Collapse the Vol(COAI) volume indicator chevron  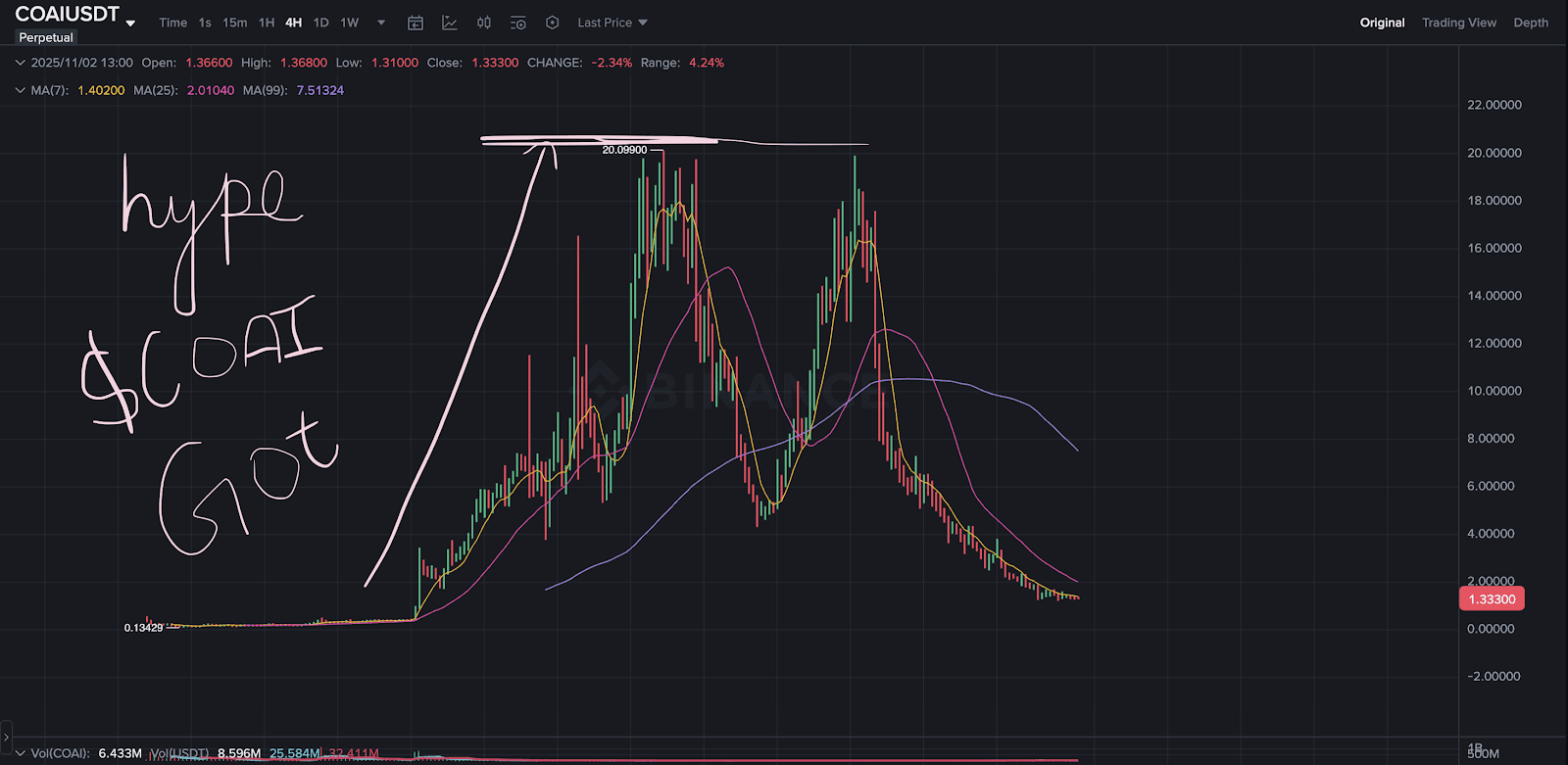(20, 753)
